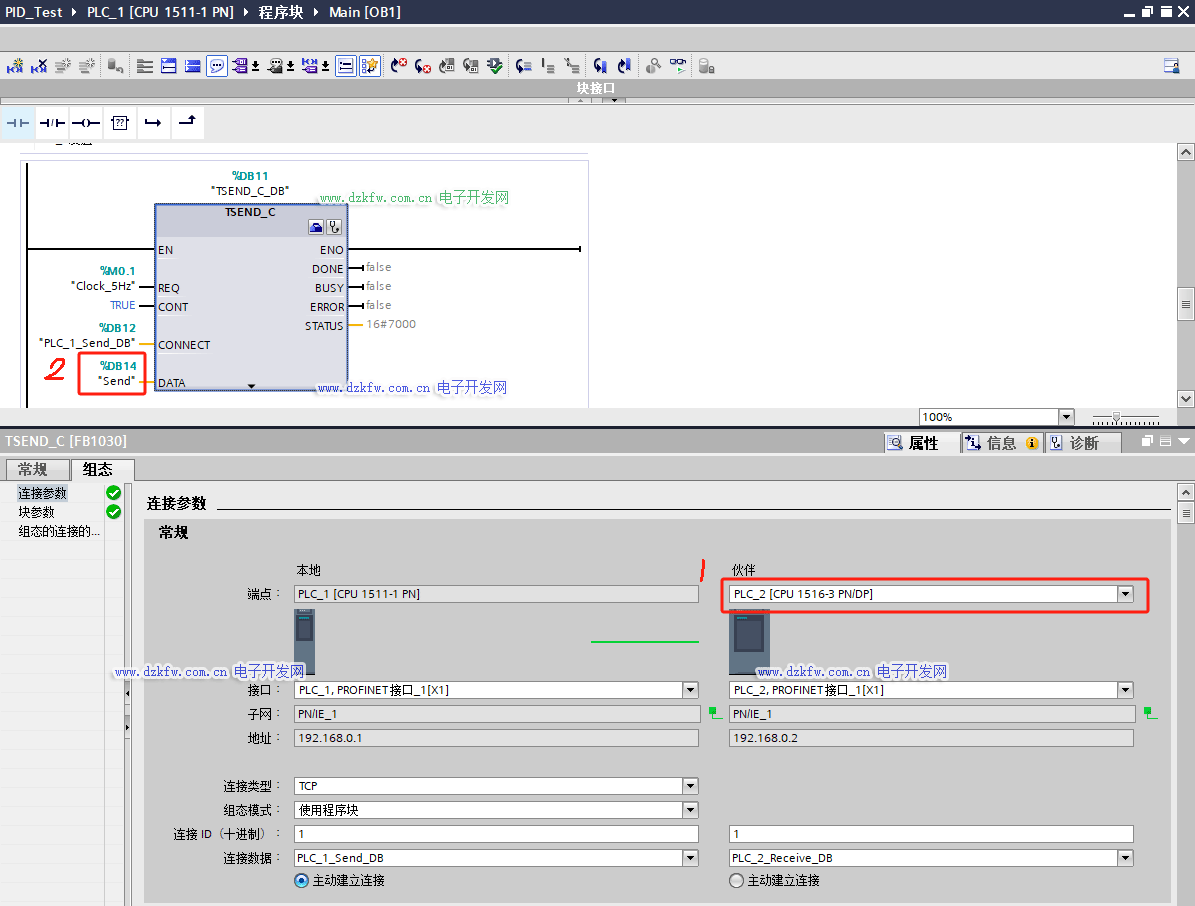
Task: Open the right-side editor layout icon
Action: tap(1172, 66)
